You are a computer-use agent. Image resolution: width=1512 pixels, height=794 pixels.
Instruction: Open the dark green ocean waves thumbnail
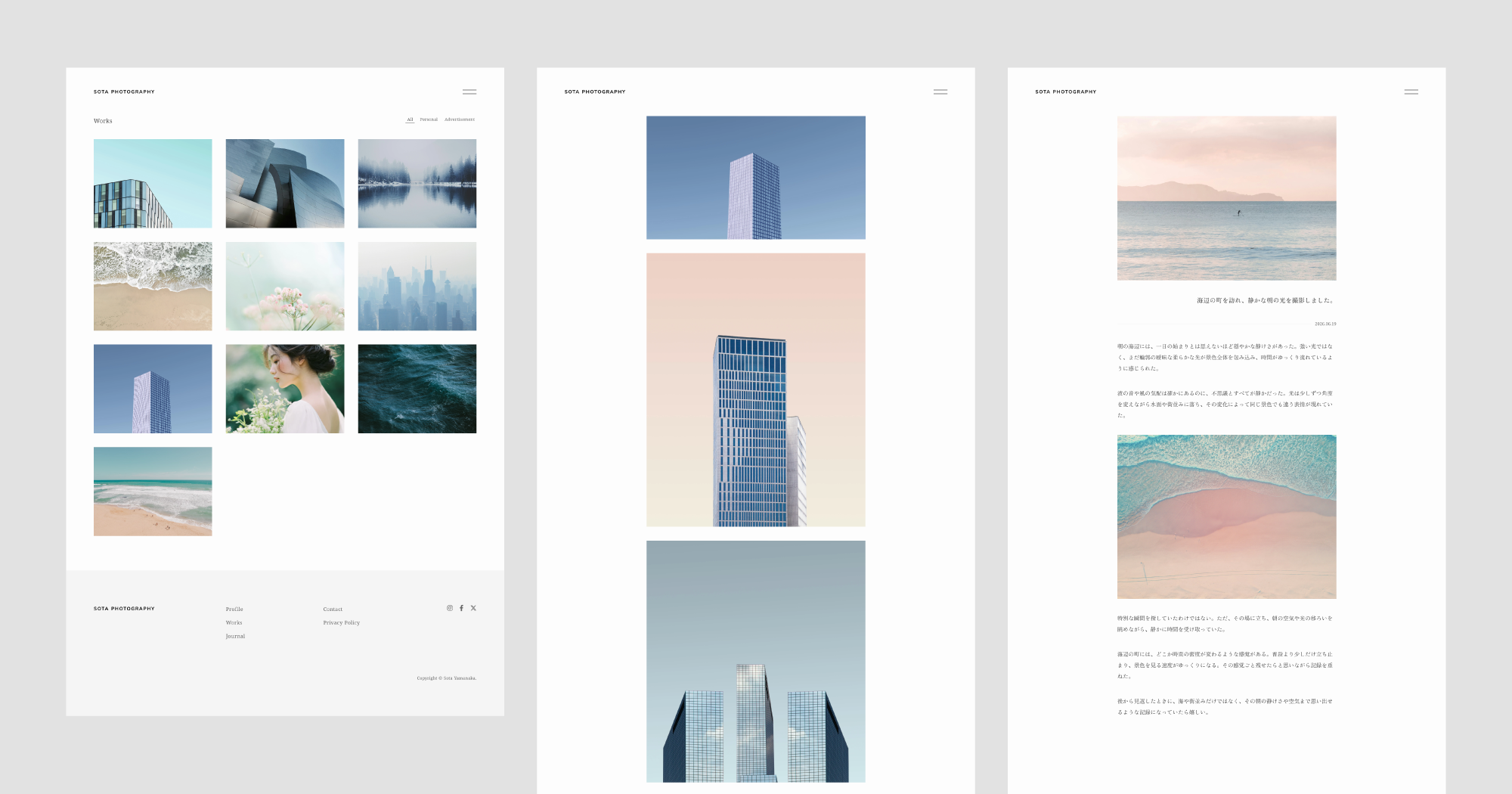point(417,389)
